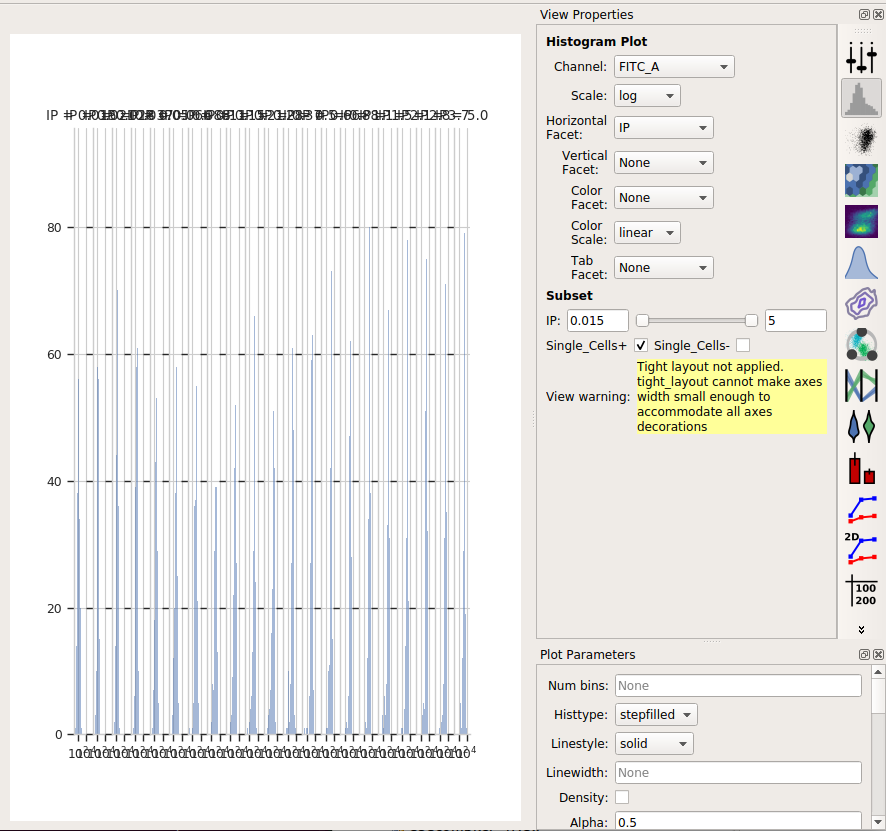Enable the Density checkbox
886x831 pixels.
(622, 797)
